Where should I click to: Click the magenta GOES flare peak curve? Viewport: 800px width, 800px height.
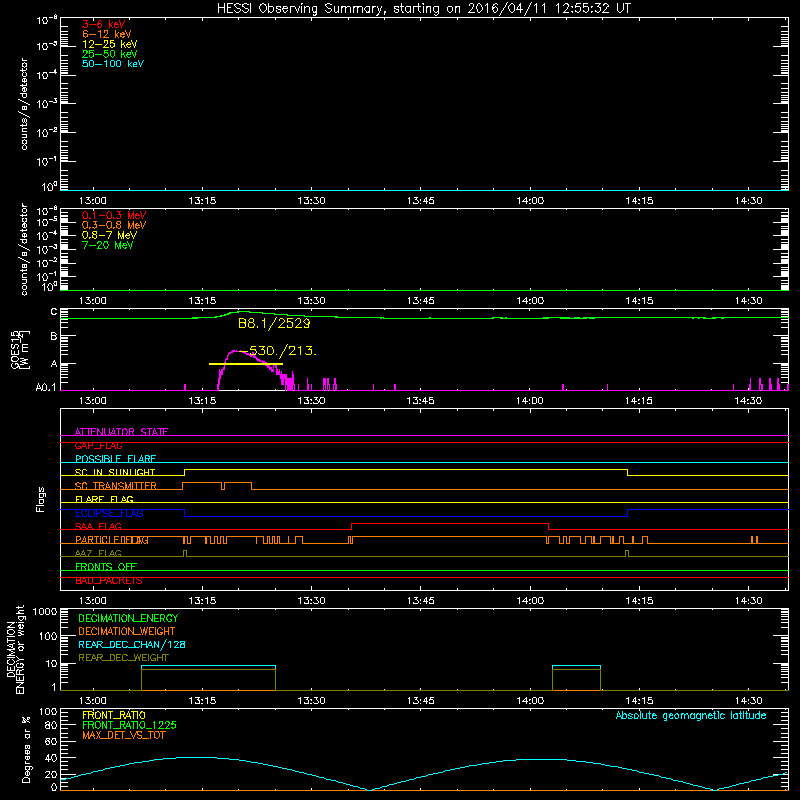click(x=236, y=352)
